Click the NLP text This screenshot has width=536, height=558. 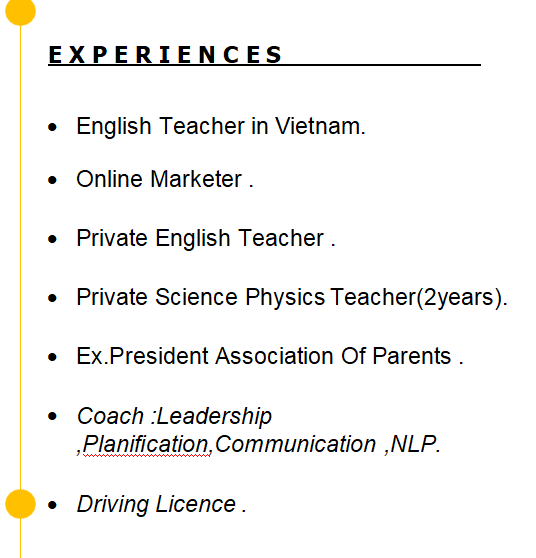(414, 444)
